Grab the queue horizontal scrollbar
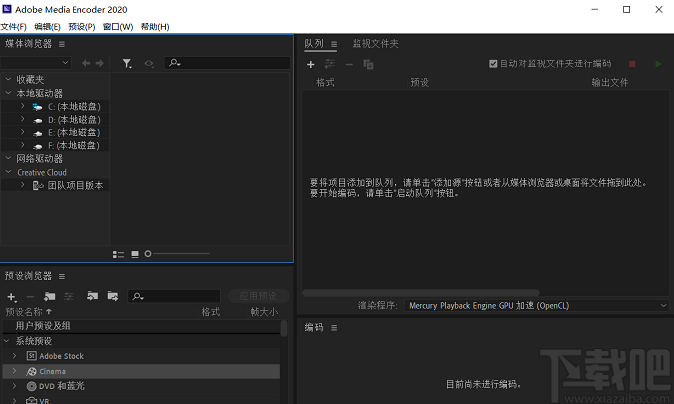674x404 pixels. tap(420, 293)
